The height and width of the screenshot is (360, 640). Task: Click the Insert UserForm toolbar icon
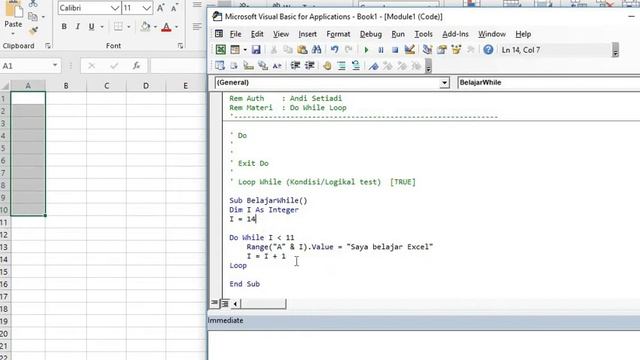(x=235, y=50)
